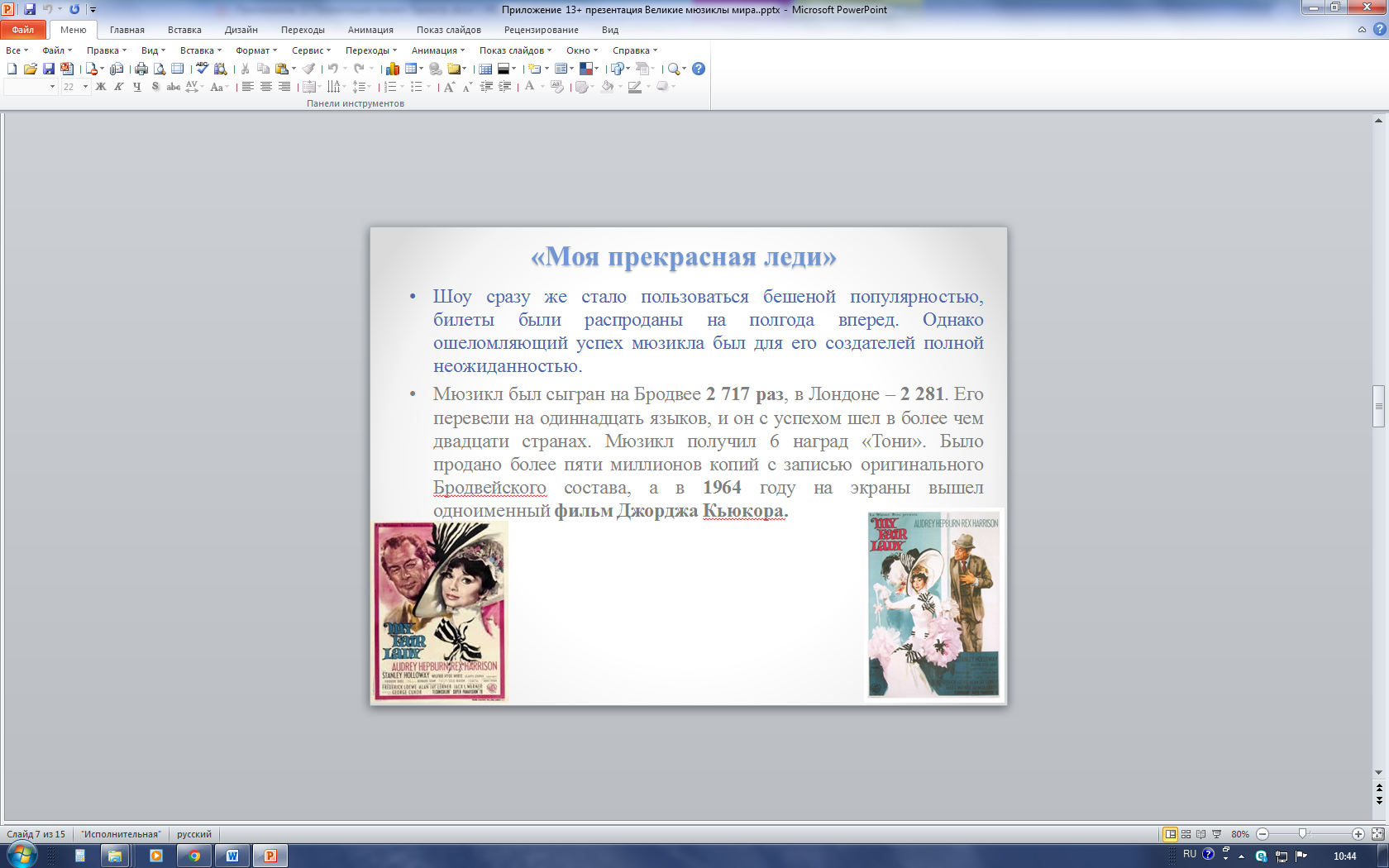Viewport: 1389px width, 868px height.
Task: Open the find binoculars tool
Action: [x=221, y=69]
